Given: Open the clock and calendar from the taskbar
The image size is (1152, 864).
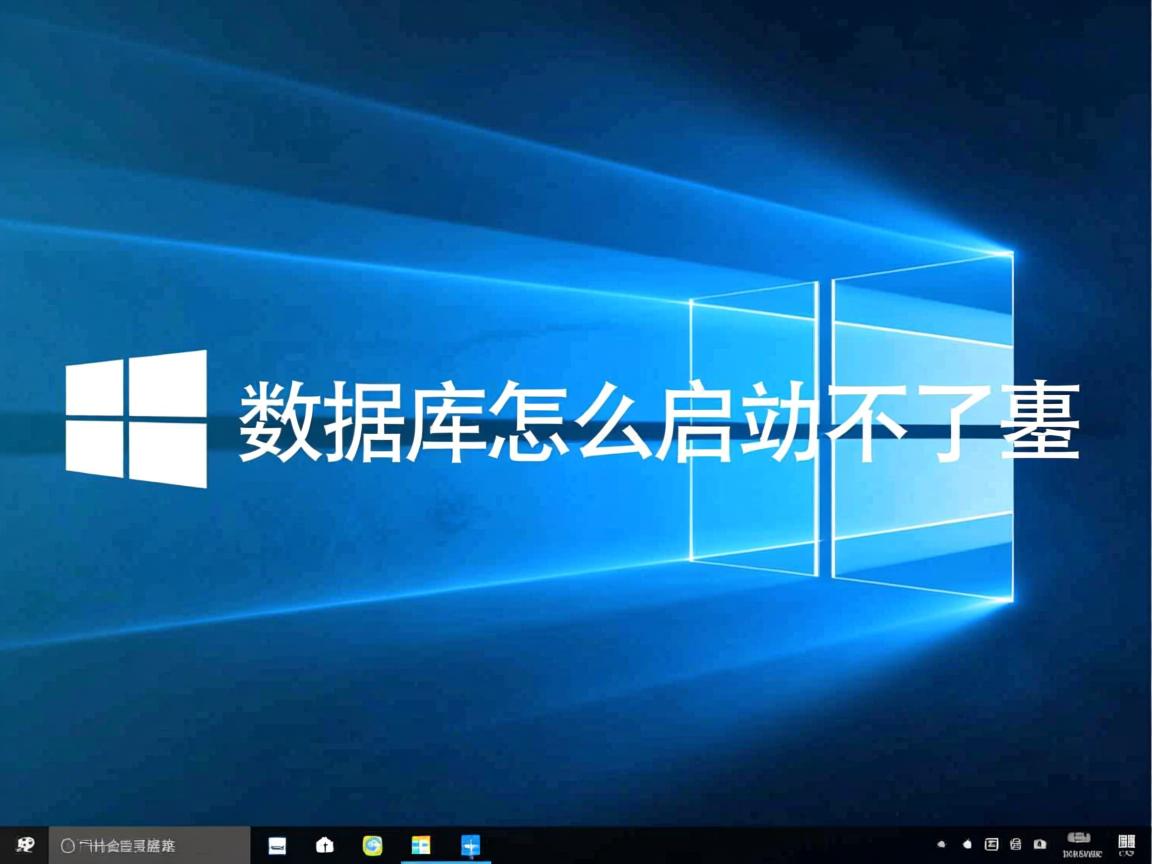Looking at the screenshot, I should pyautogui.click(x=1077, y=845).
